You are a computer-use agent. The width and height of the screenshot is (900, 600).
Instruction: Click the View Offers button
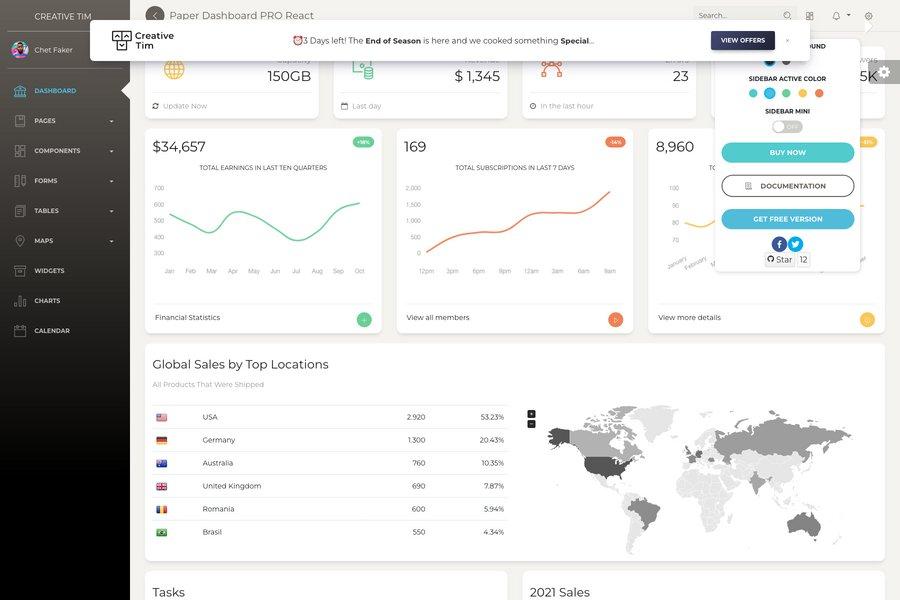pos(742,40)
